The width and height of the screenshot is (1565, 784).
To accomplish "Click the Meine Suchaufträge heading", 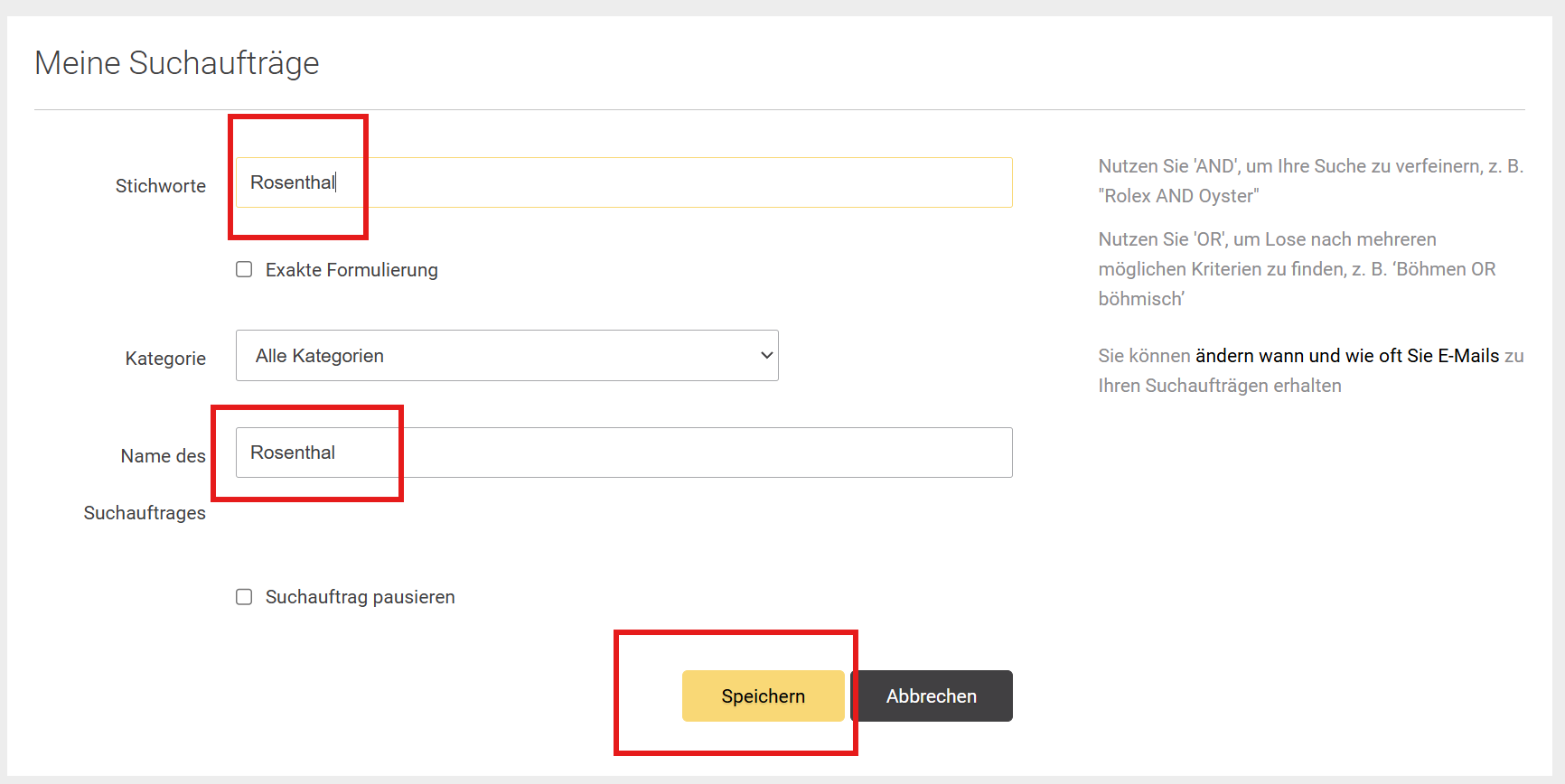I will (x=177, y=63).
